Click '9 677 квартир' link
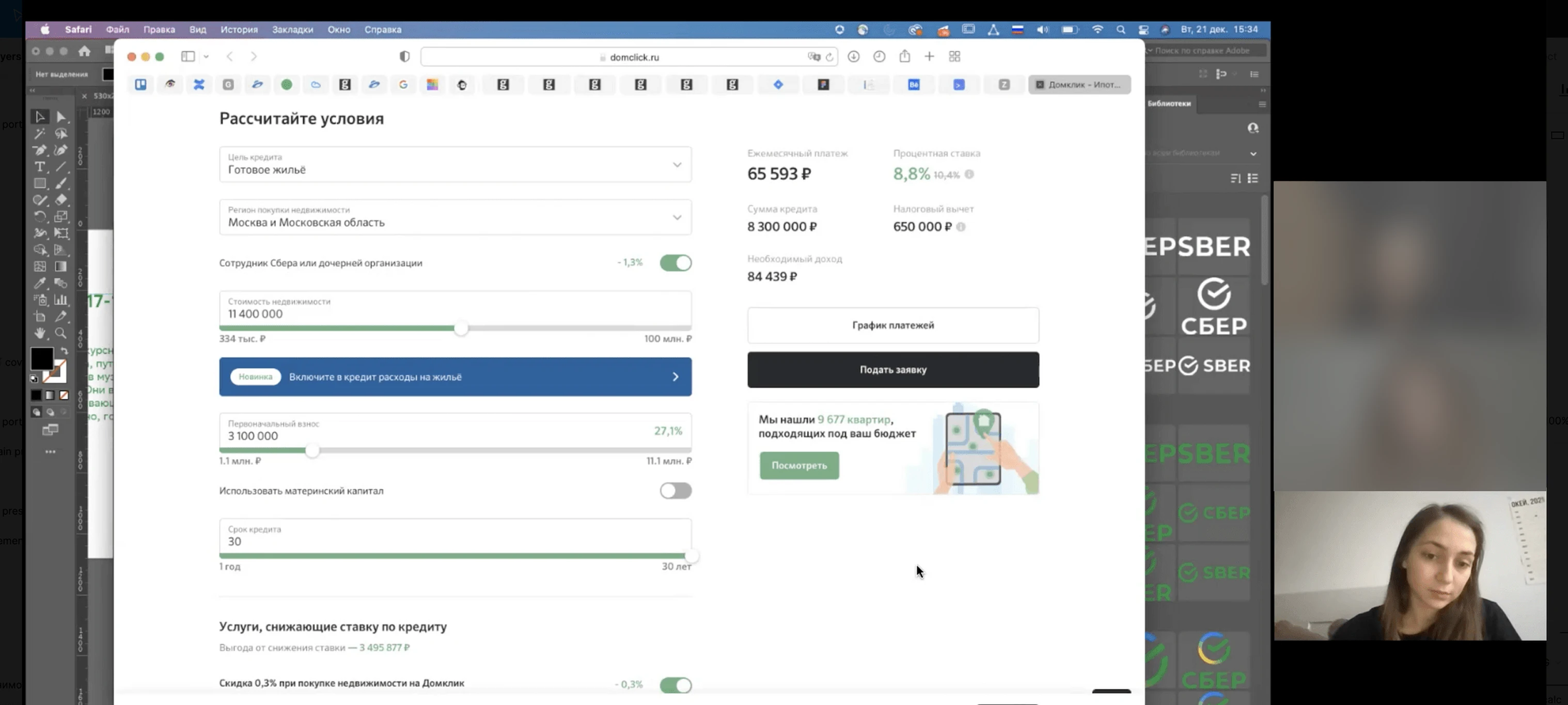1568x705 pixels. pyautogui.click(x=854, y=419)
